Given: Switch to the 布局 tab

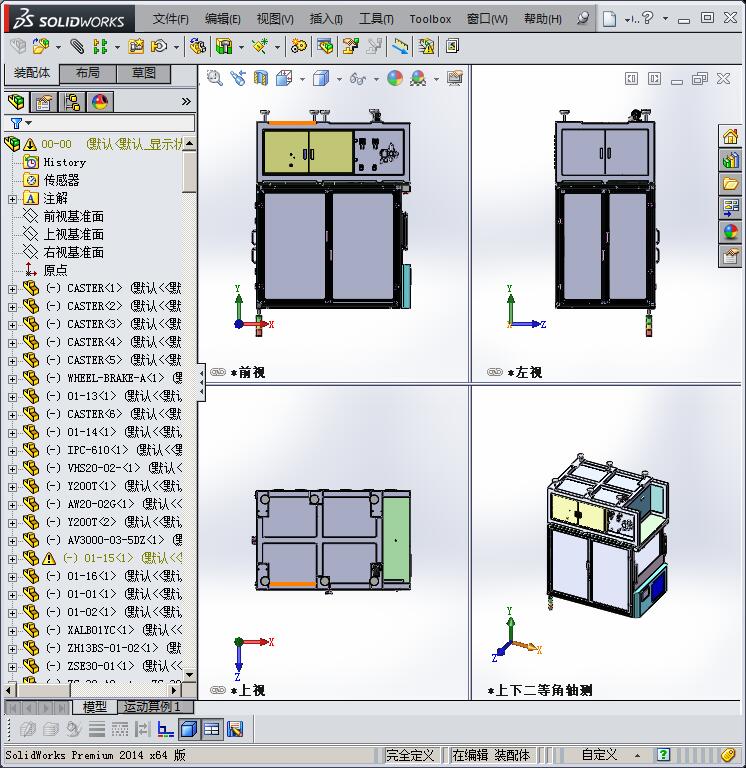Looking at the screenshot, I should point(88,73).
